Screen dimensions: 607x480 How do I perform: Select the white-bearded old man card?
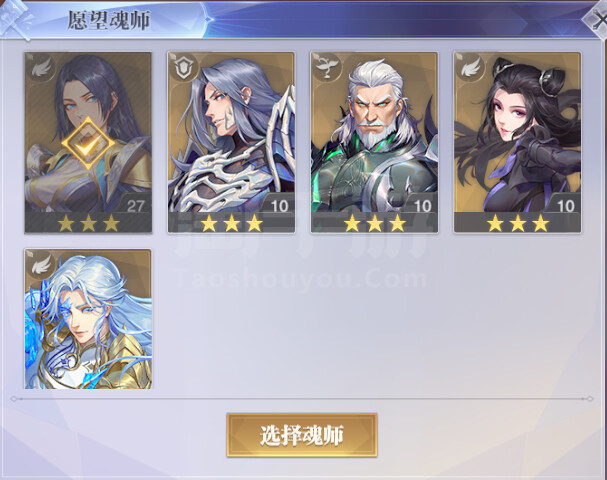click(x=374, y=142)
